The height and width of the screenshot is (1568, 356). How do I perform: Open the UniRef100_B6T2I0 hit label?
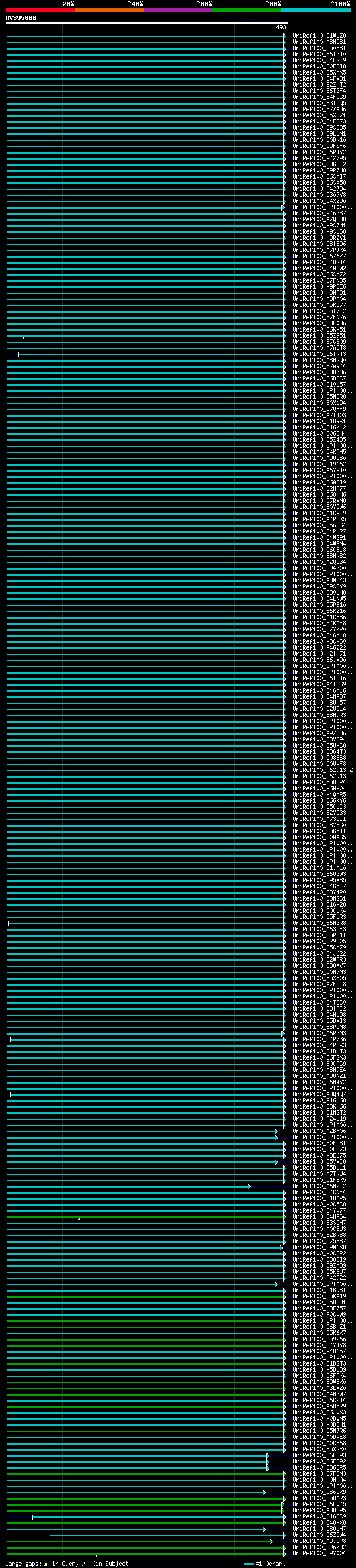click(319, 54)
